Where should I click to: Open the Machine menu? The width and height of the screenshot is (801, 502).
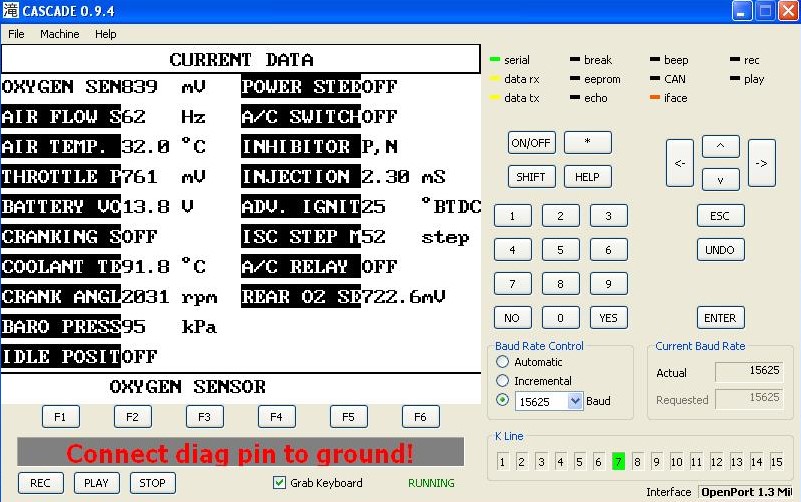click(x=59, y=34)
